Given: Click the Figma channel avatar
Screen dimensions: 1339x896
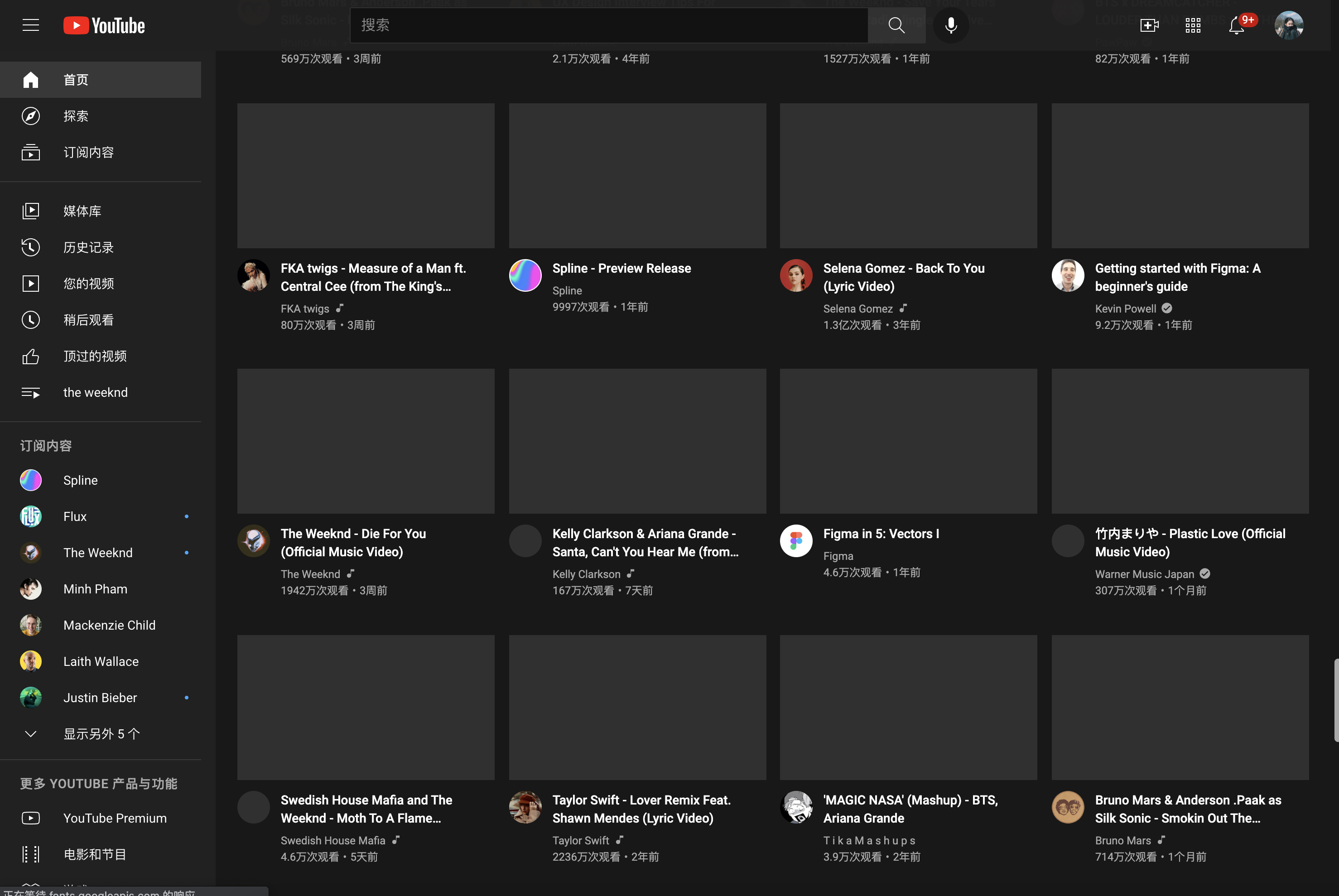Looking at the screenshot, I should [796, 540].
